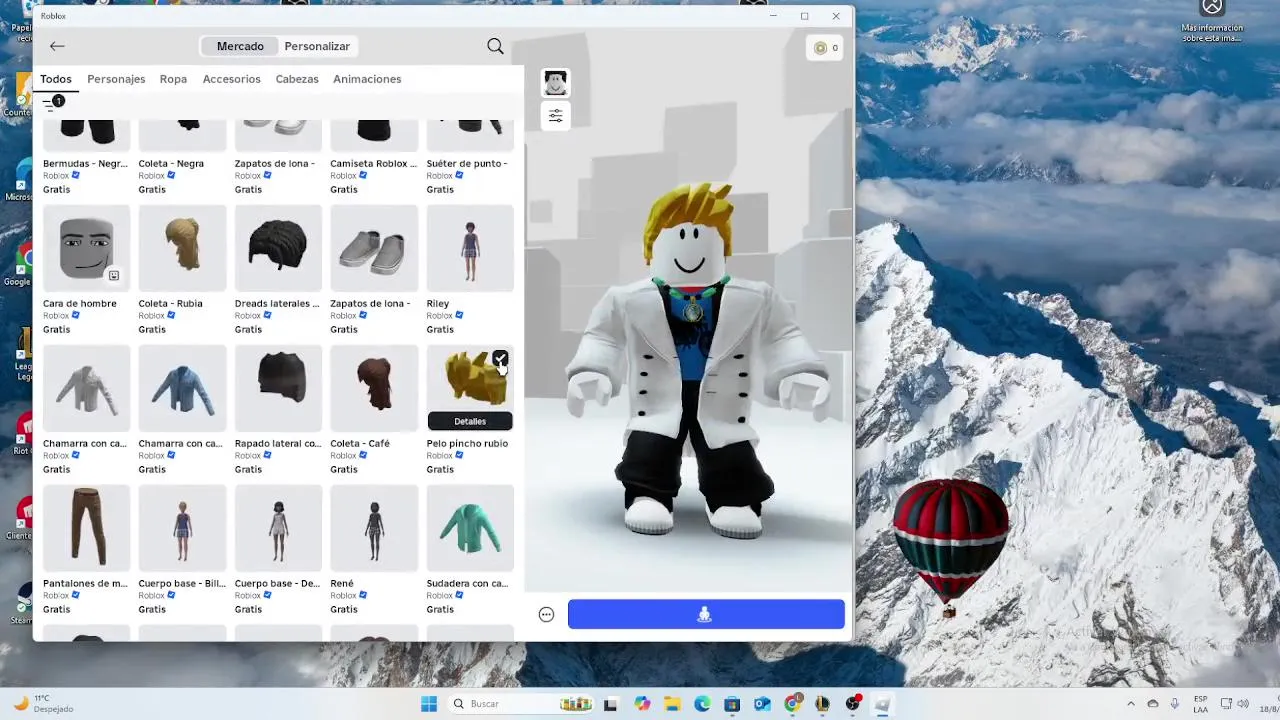Select the Todos tab
1280x720 pixels.
click(x=56, y=79)
